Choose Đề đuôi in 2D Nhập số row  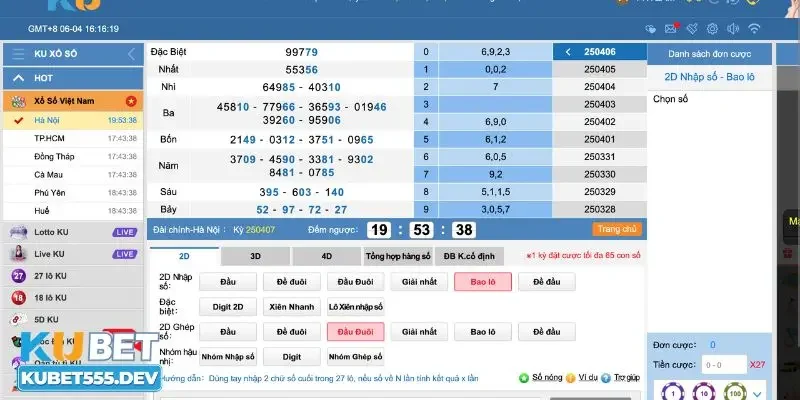(292, 282)
